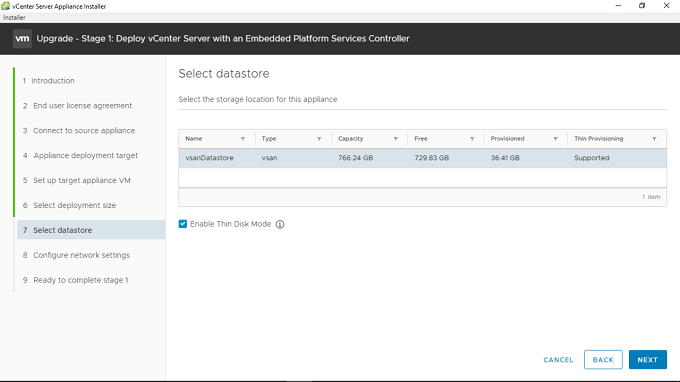Open Configure network settings step
The width and height of the screenshot is (680, 382).
[x=76, y=255]
